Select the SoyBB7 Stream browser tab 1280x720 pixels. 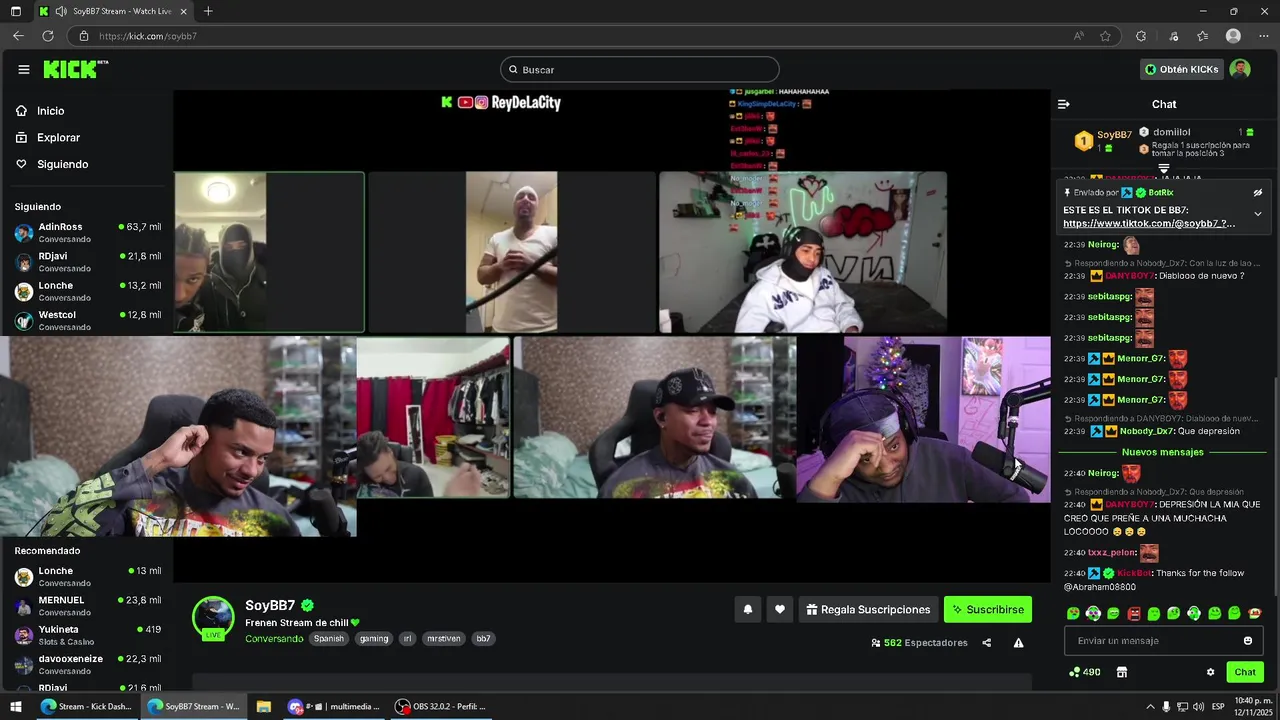[112, 11]
